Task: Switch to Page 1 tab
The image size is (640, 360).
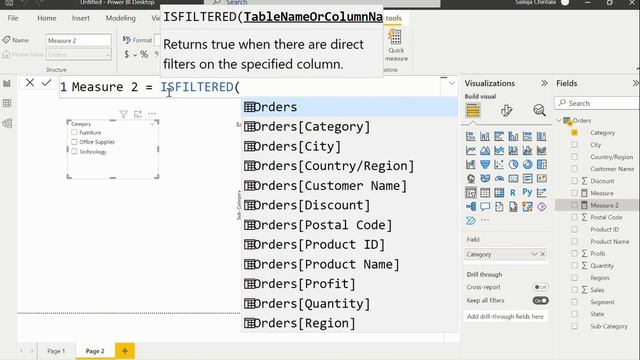Action: point(56,351)
